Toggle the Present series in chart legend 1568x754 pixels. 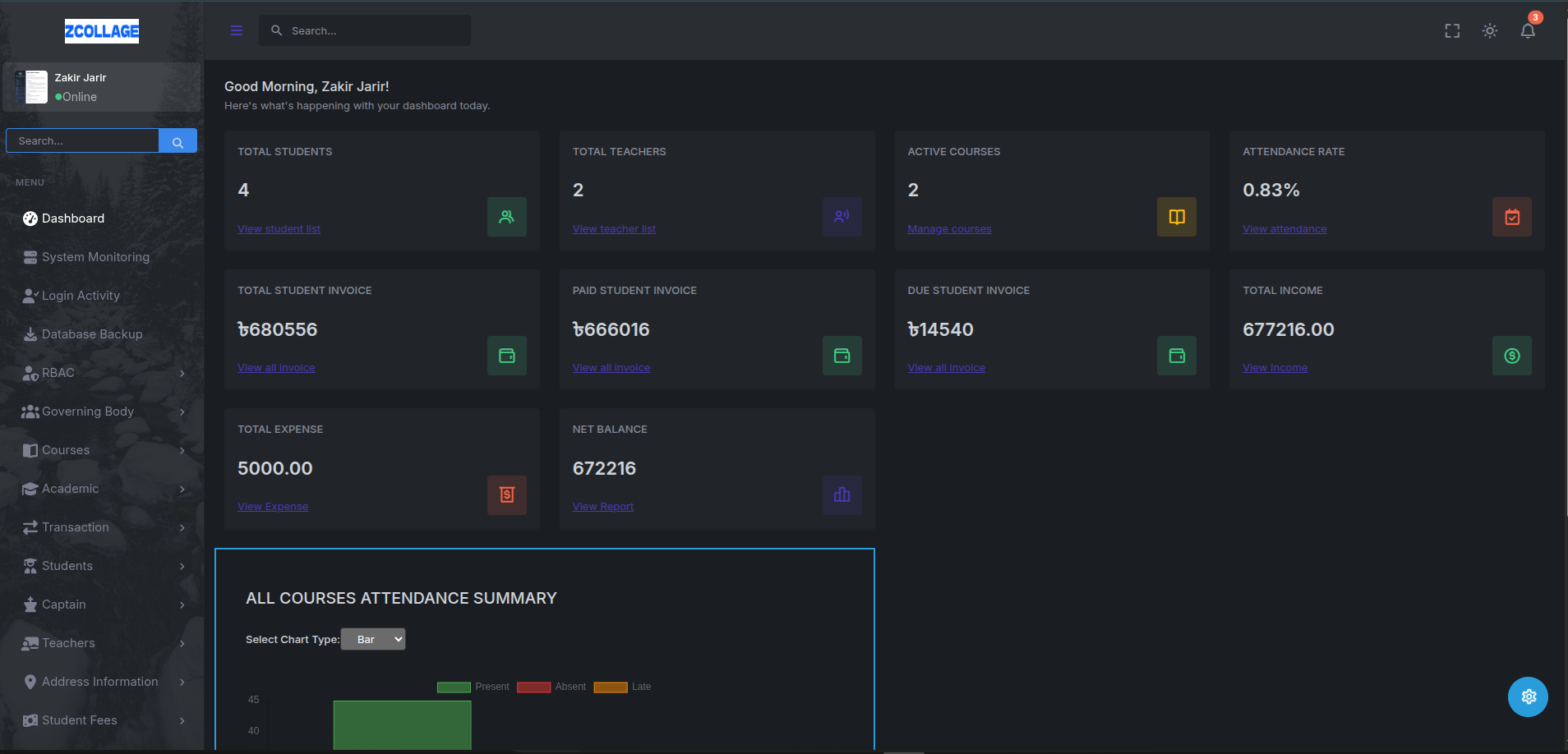(x=473, y=687)
